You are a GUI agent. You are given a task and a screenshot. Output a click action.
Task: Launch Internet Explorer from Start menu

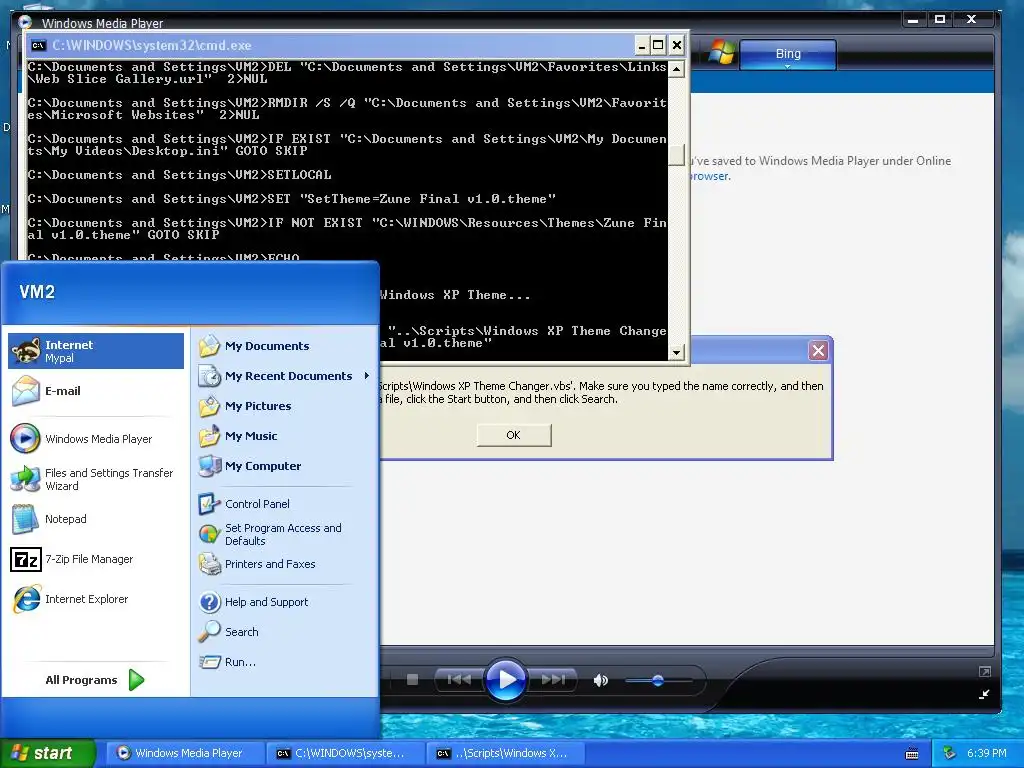(x=96, y=600)
